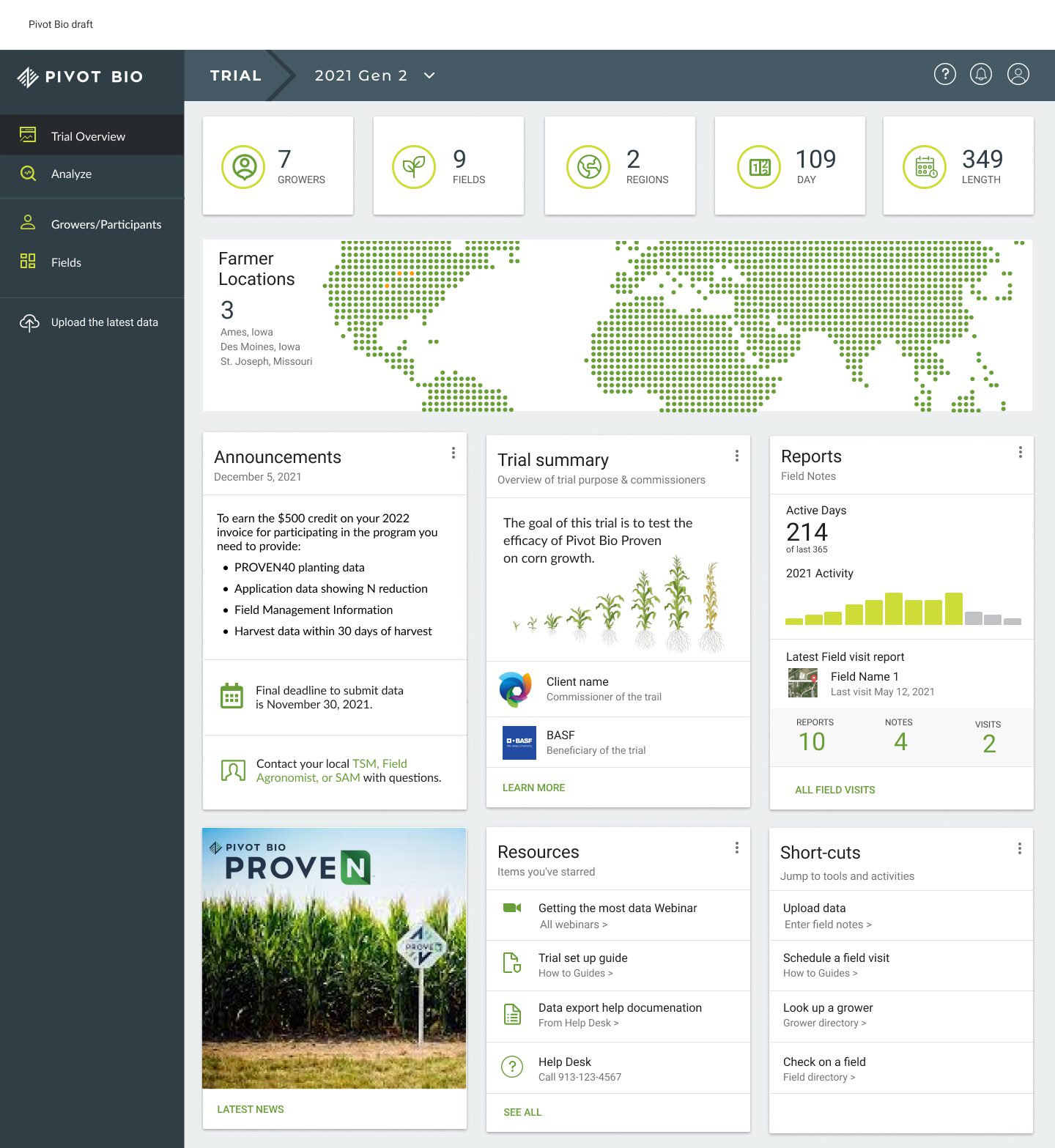This screenshot has width=1055, height=1148.
Task: Open Enter field notes shortcut
Action: point(828,925)
